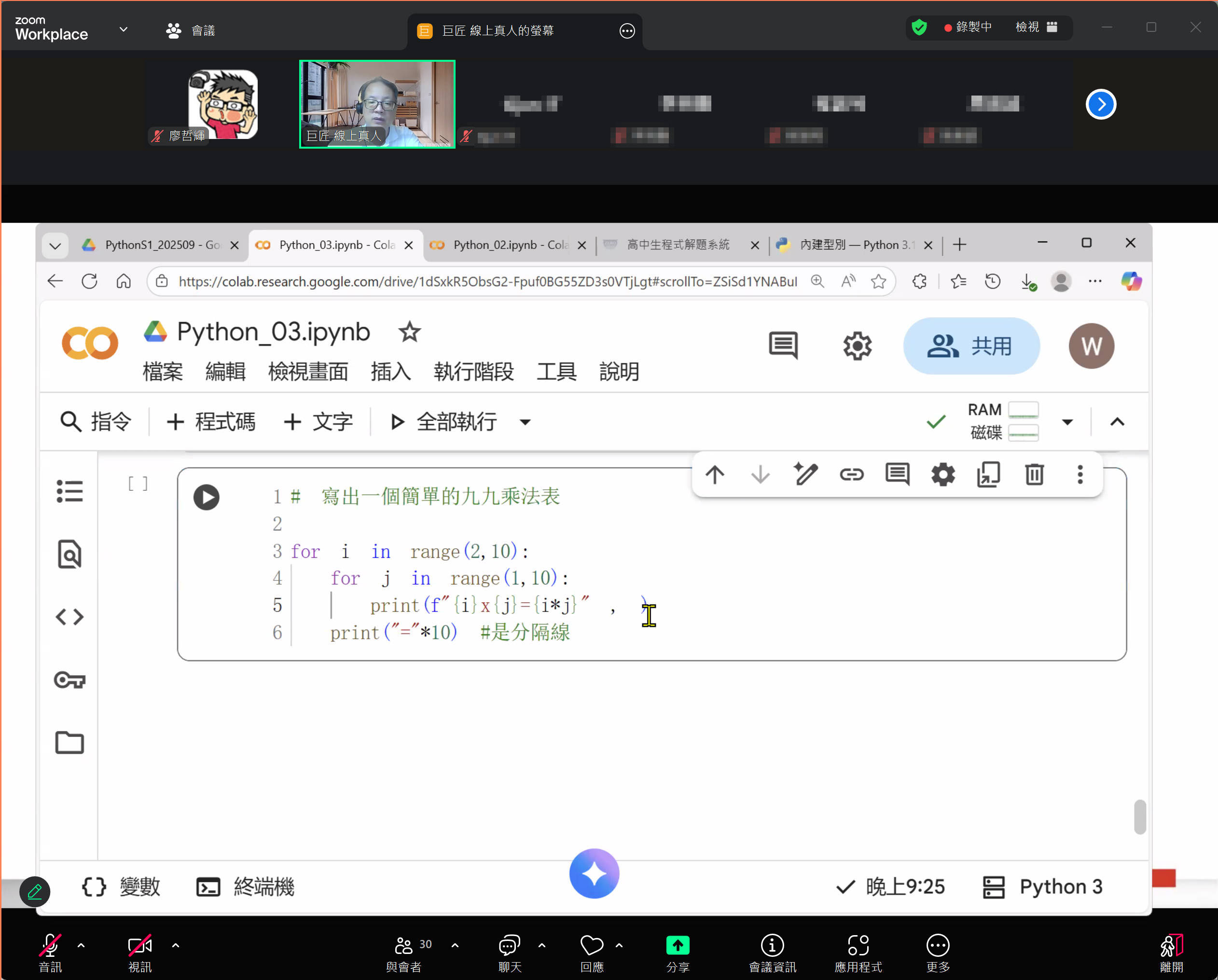Screen dimensions: 1218x980
Task: Open the table of contents sidebar
Action: 69,490
